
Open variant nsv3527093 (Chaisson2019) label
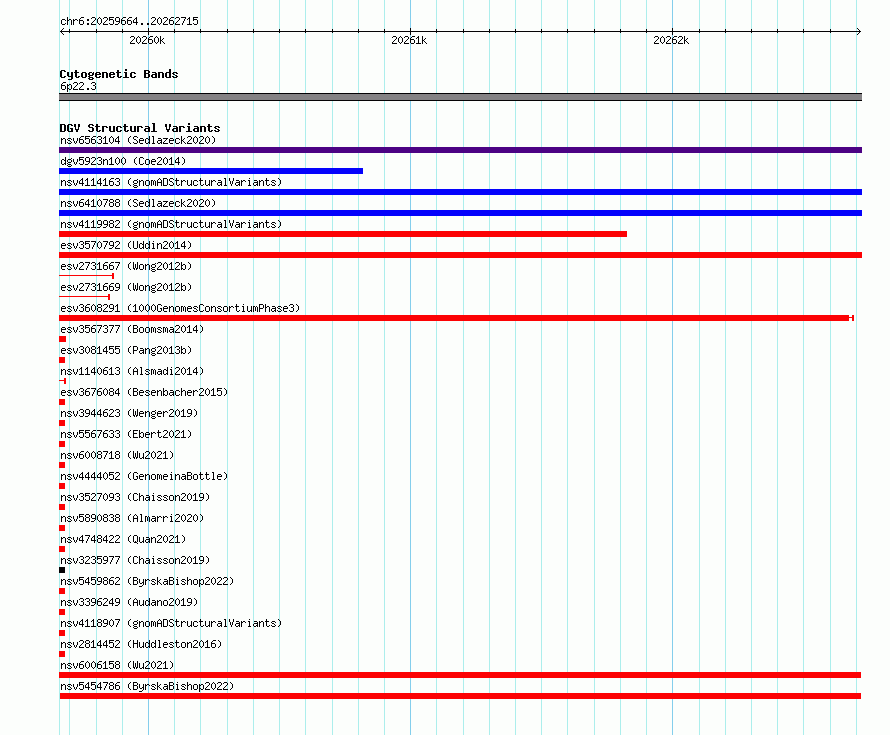pos(135,497)
